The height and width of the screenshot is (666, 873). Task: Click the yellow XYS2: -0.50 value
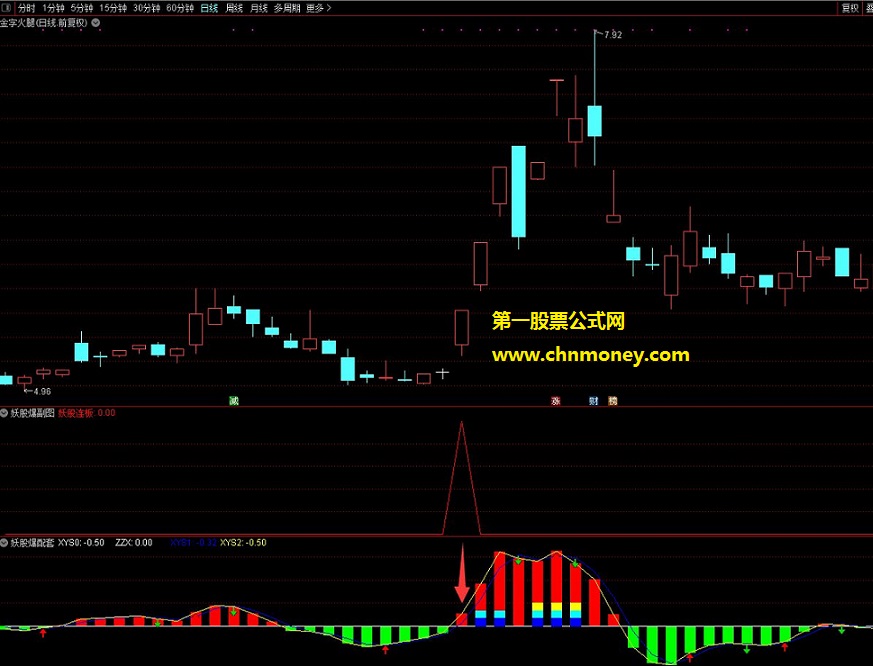[x=243, y=542]
